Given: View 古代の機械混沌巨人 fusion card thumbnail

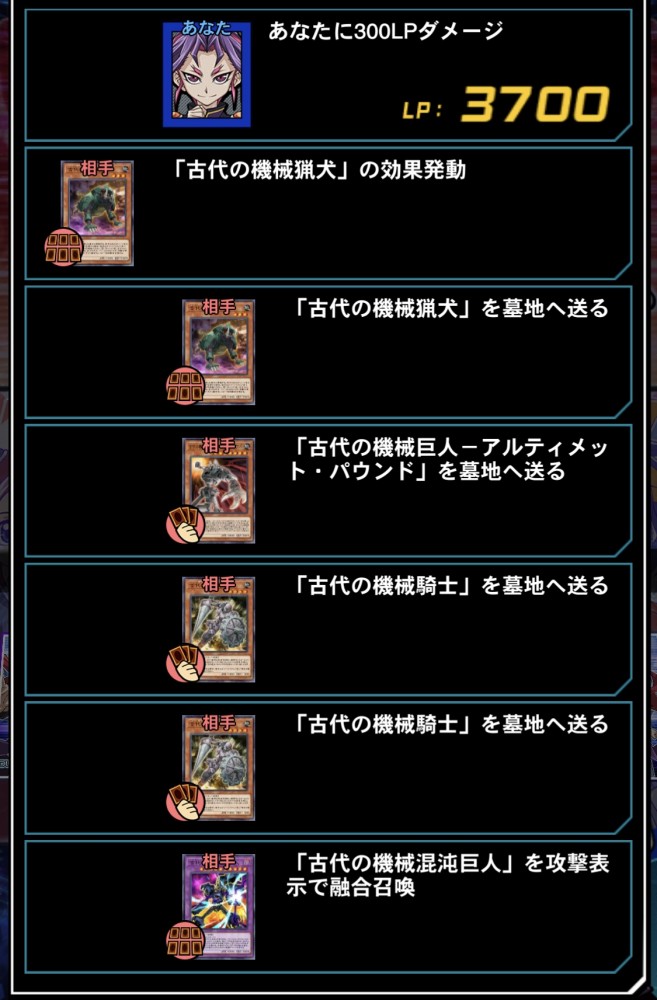Looking at the screenshot, I should click(218, 906).
